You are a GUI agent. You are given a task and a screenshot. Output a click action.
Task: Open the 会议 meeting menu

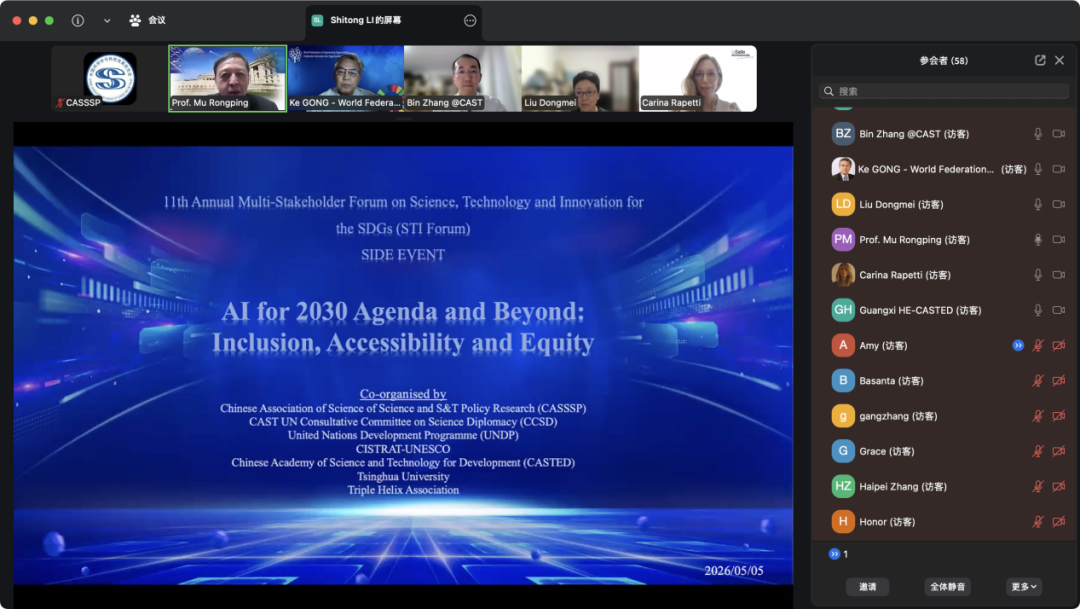[147, 21]
